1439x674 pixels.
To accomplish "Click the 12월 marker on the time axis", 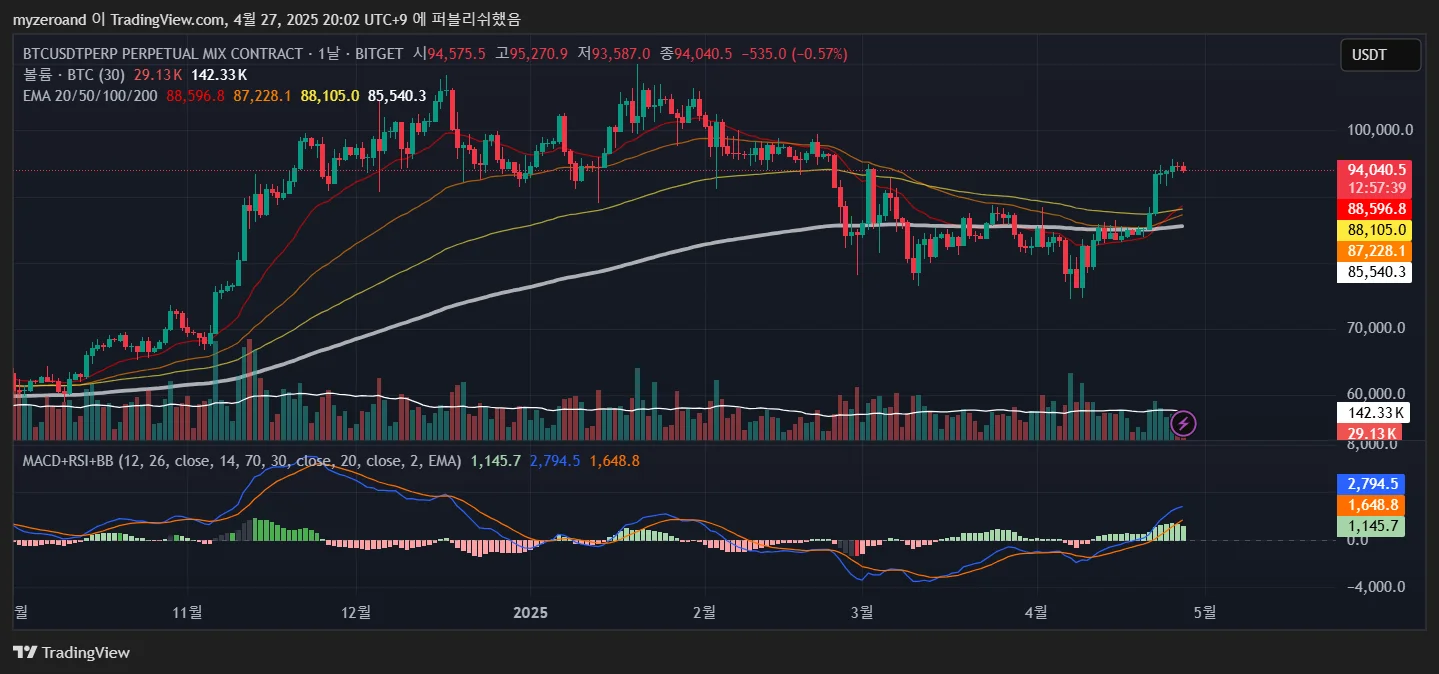I will pos(356,610).
